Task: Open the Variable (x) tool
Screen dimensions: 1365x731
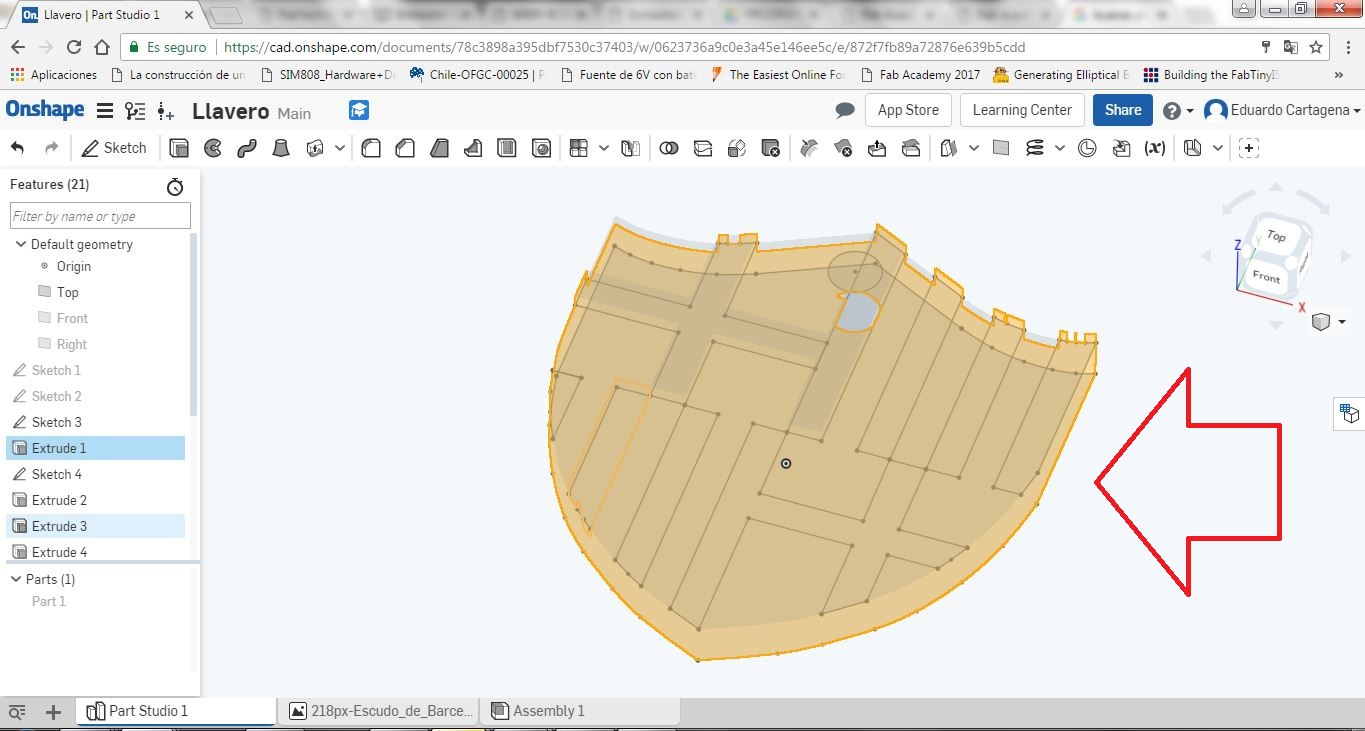Action: pos(1155,148)
